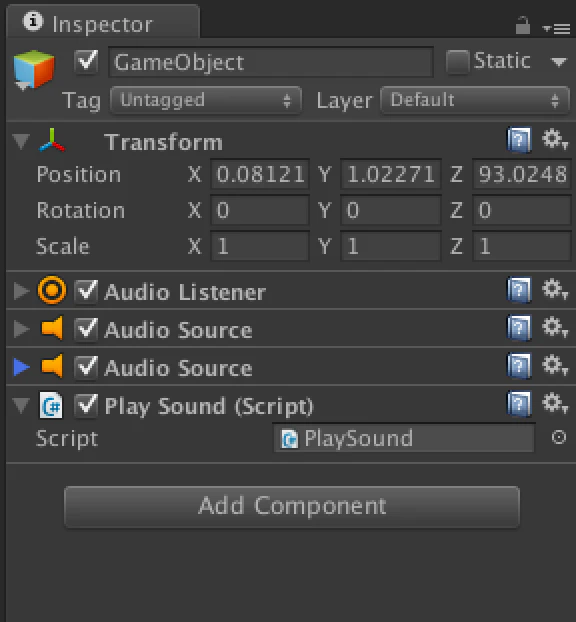Open the Layer dropdown showing Default

475,100
